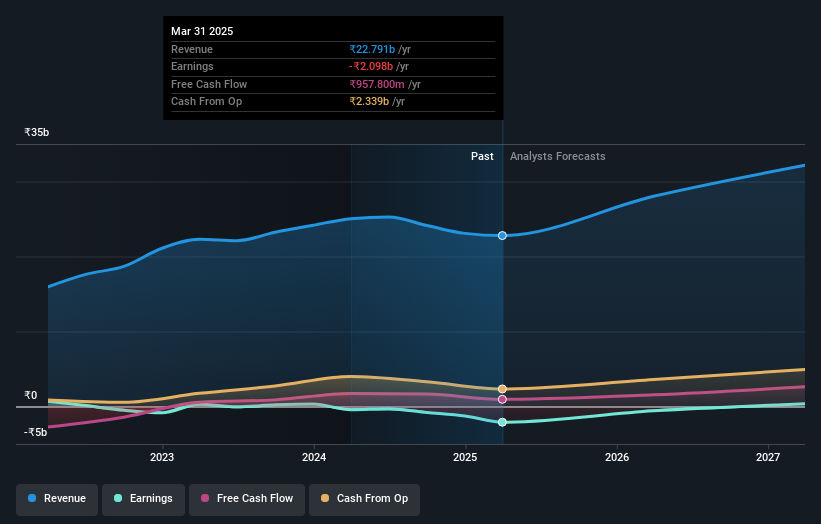Click the Revenue data point on Mar 31 2025
The height and width of the screenshot is (524, 821).
pos(502,236)
